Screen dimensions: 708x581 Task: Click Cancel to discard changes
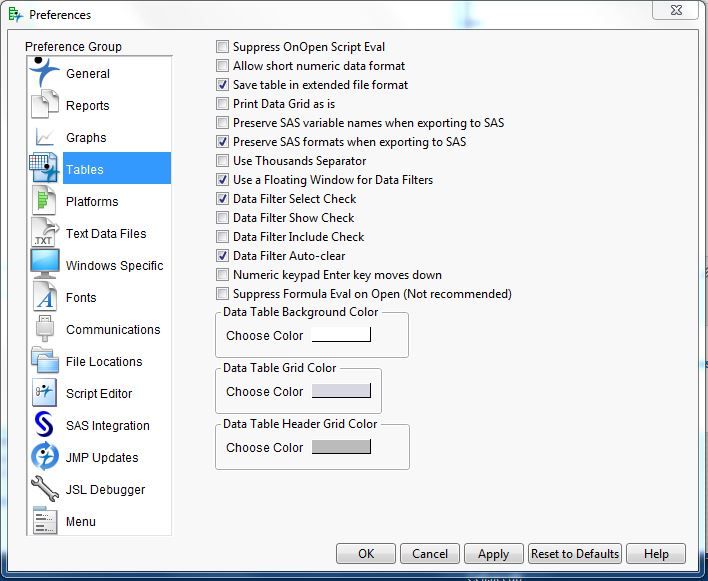(430, 553)
